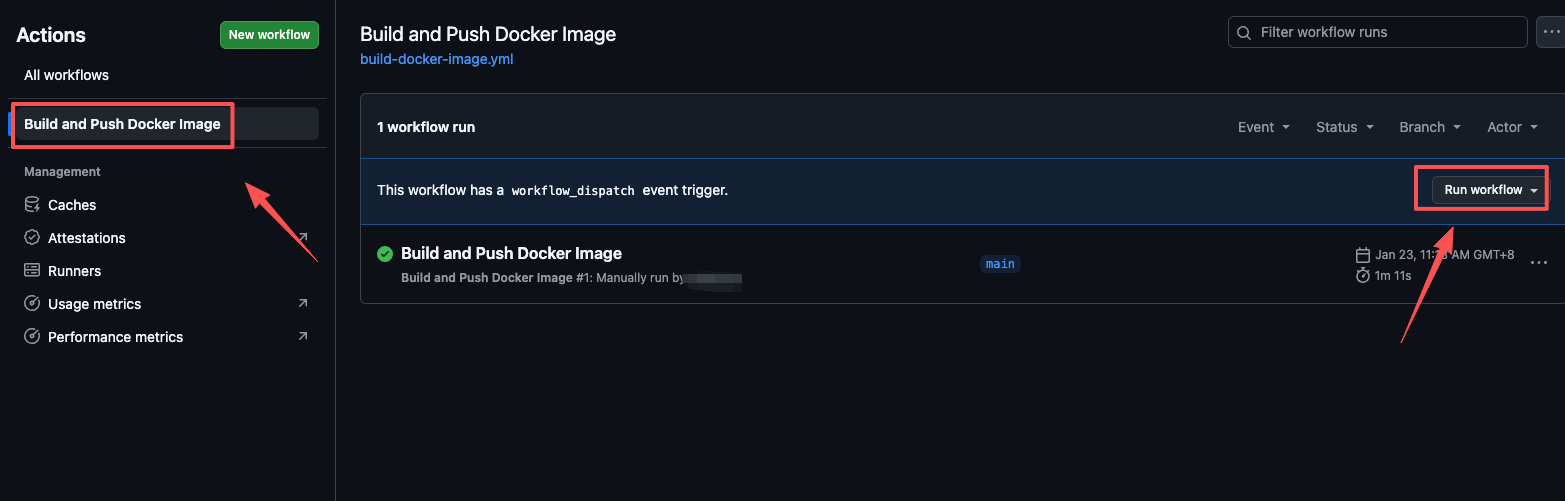Click the Usage metrics gauge icon
The height and width of the screenshot is (501, 1565).
(x=32, y=304)
